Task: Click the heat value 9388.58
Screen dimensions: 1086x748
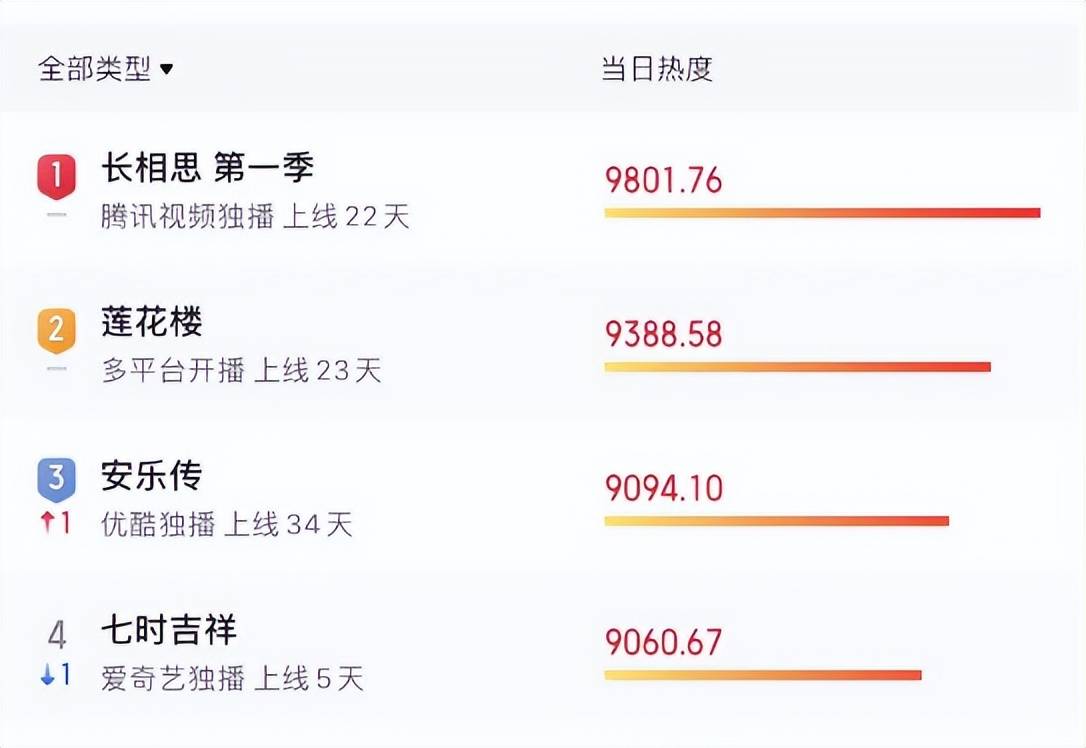Action: click(x=664, y=334)
